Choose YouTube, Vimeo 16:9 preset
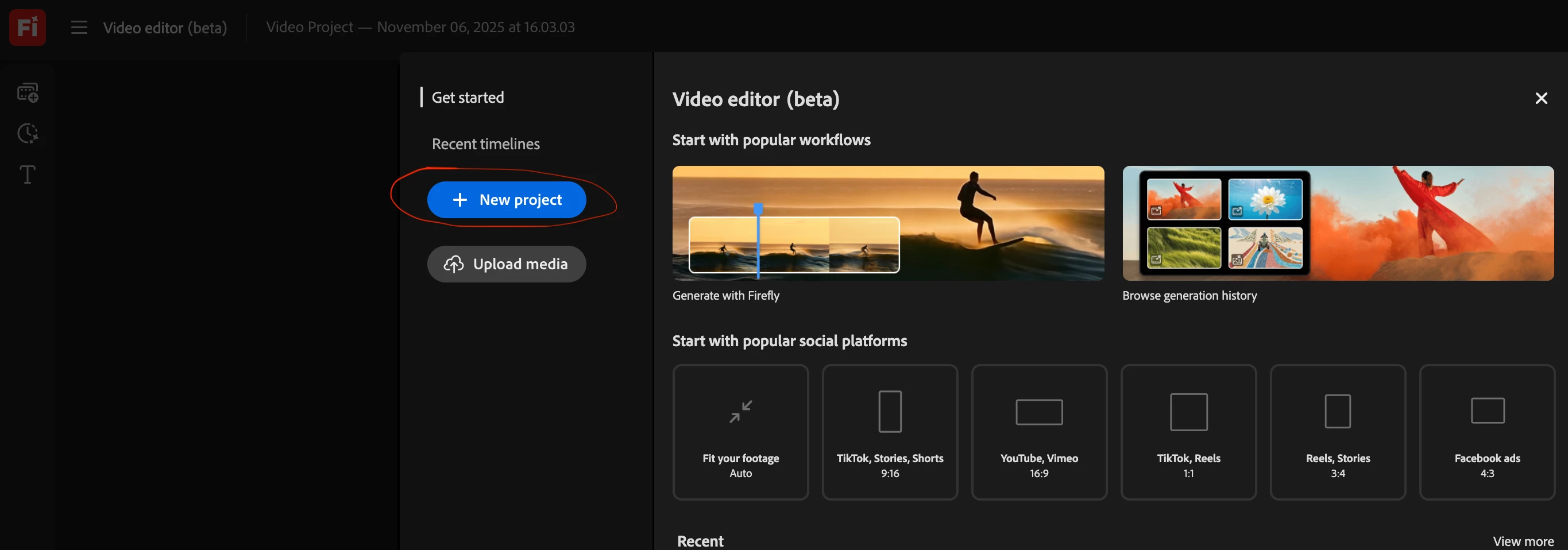This screenshot has height=550, width=1568. 1039,432
